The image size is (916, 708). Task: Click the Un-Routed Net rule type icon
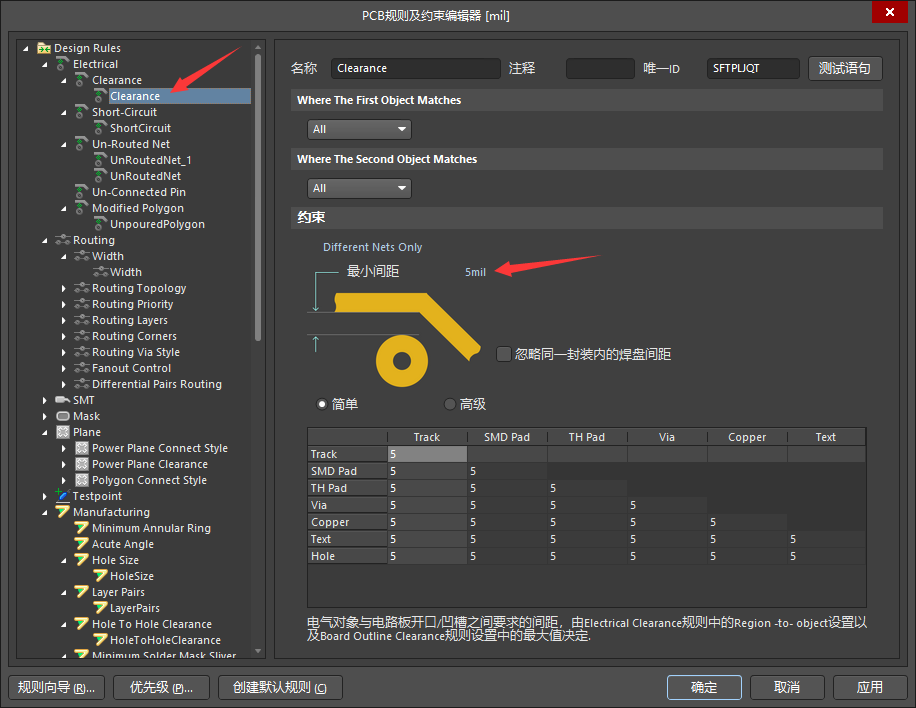[x=82, y=144]
